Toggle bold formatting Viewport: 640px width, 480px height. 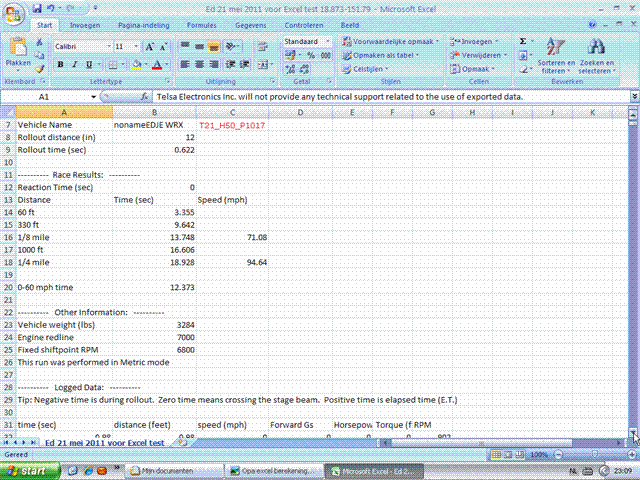click(60, 64)
